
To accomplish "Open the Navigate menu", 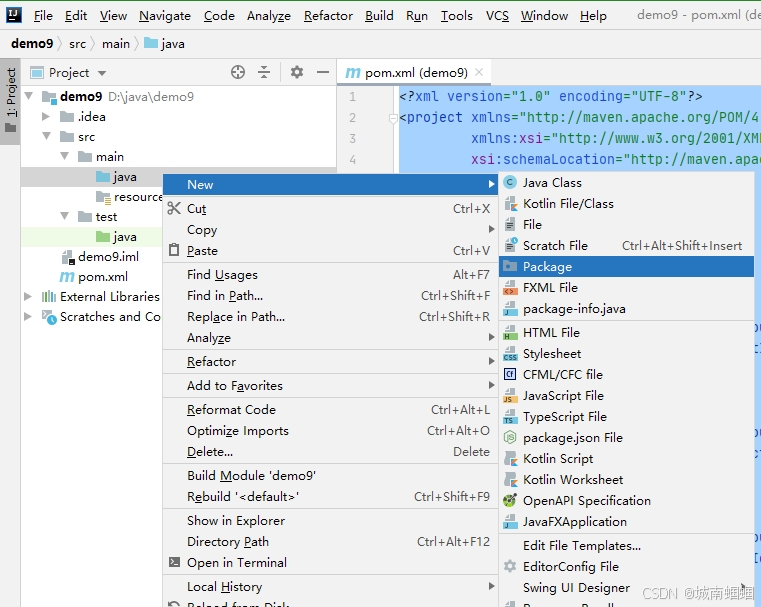I will 165,16.
